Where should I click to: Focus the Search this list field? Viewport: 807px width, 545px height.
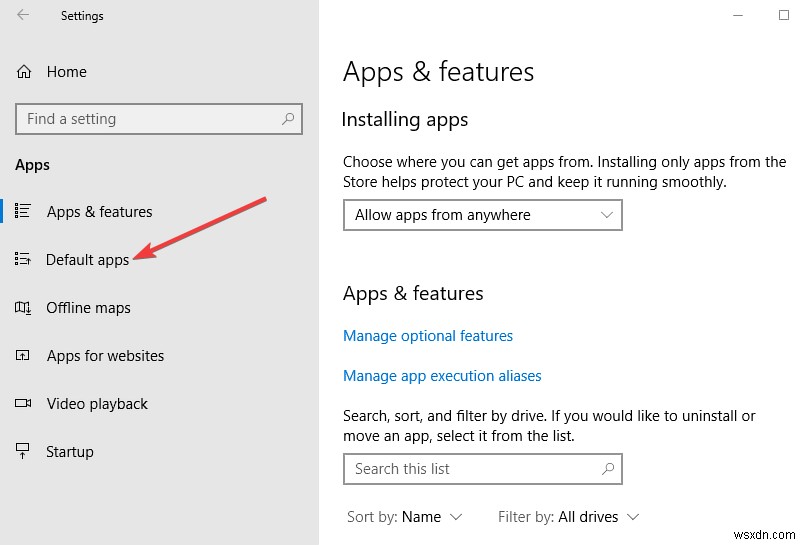click(483, 468)
